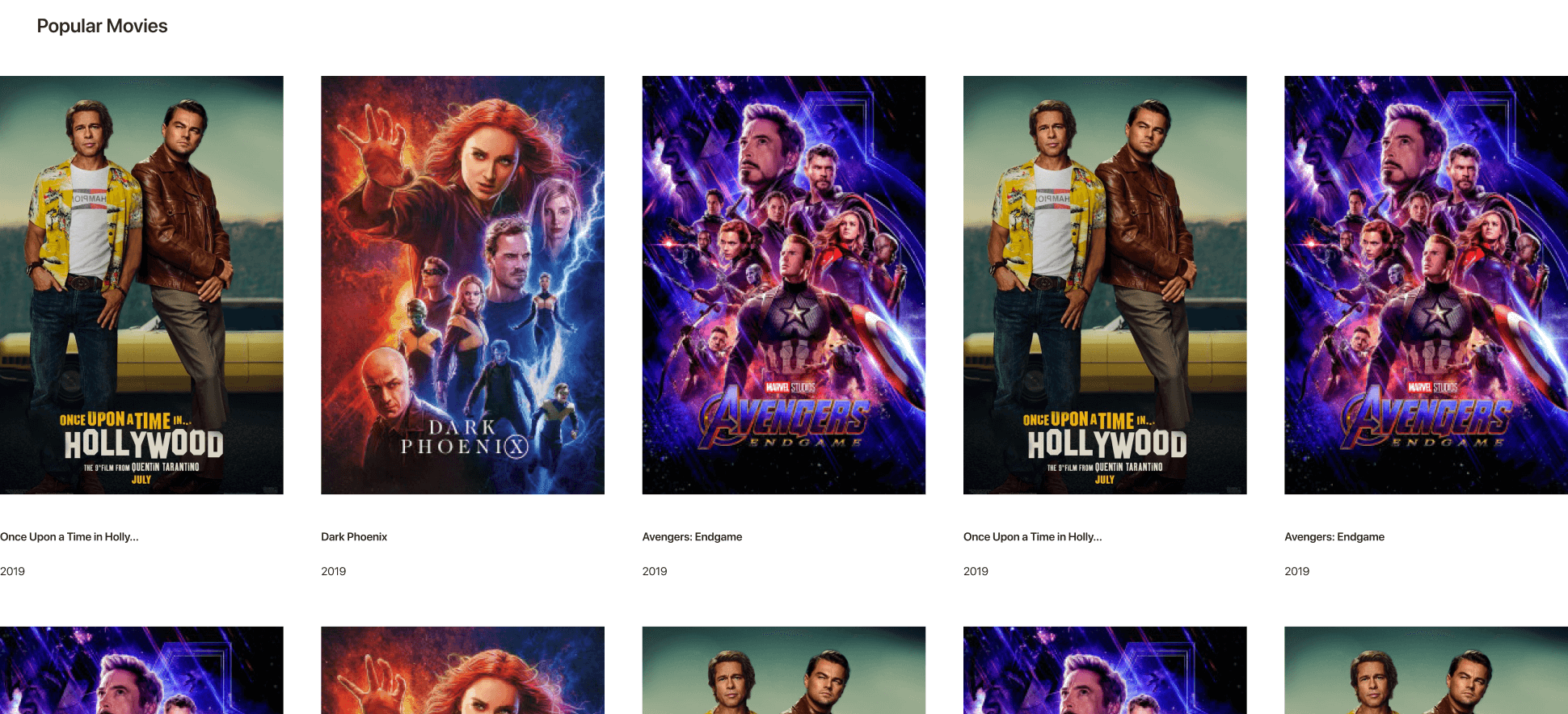Open the Dark Phoenix poster in the bottom row
The height and width of the screenshot is (714, 1568).
(x=462, y=670)
